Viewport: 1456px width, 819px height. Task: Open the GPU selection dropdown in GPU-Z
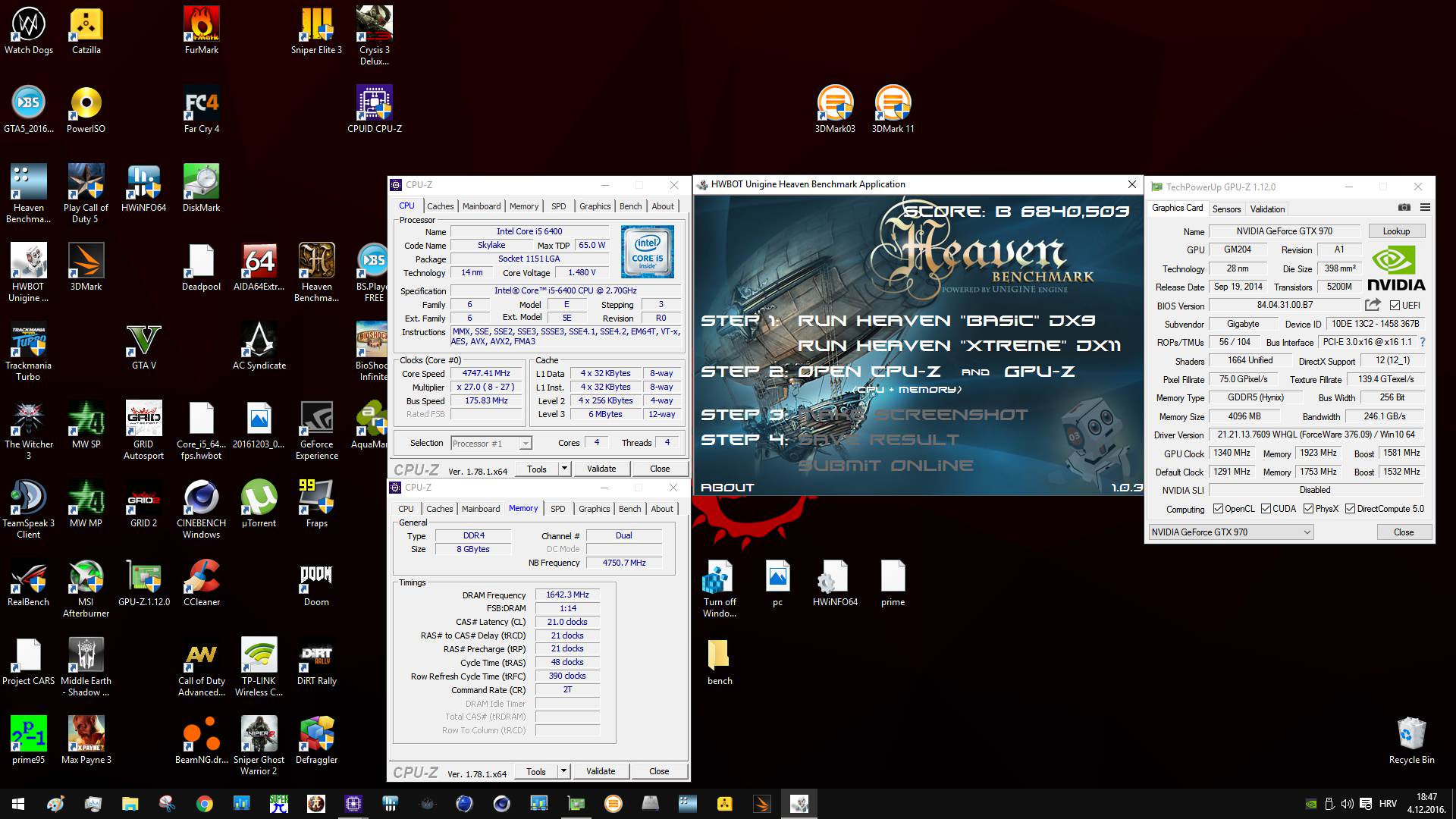[x=1230, y=532]
